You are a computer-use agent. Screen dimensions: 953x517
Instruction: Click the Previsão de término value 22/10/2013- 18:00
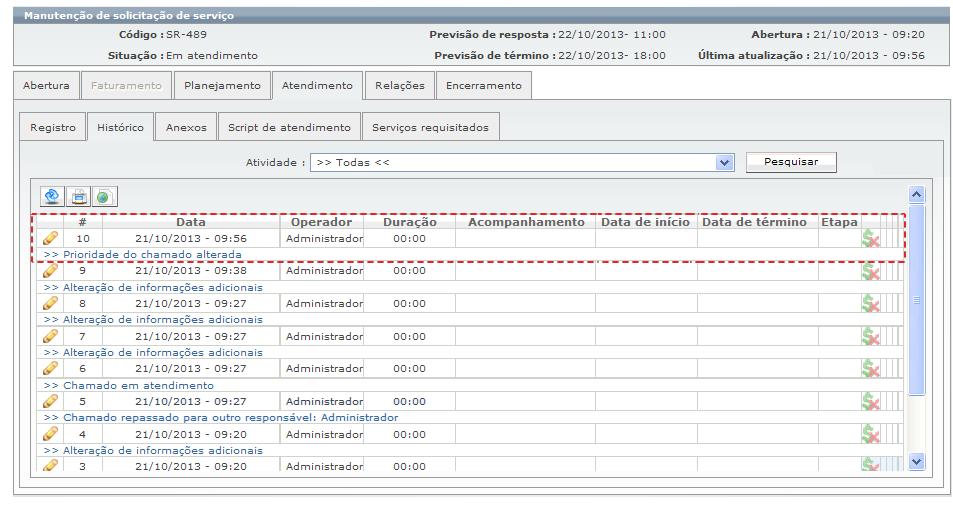pos(612,55)
